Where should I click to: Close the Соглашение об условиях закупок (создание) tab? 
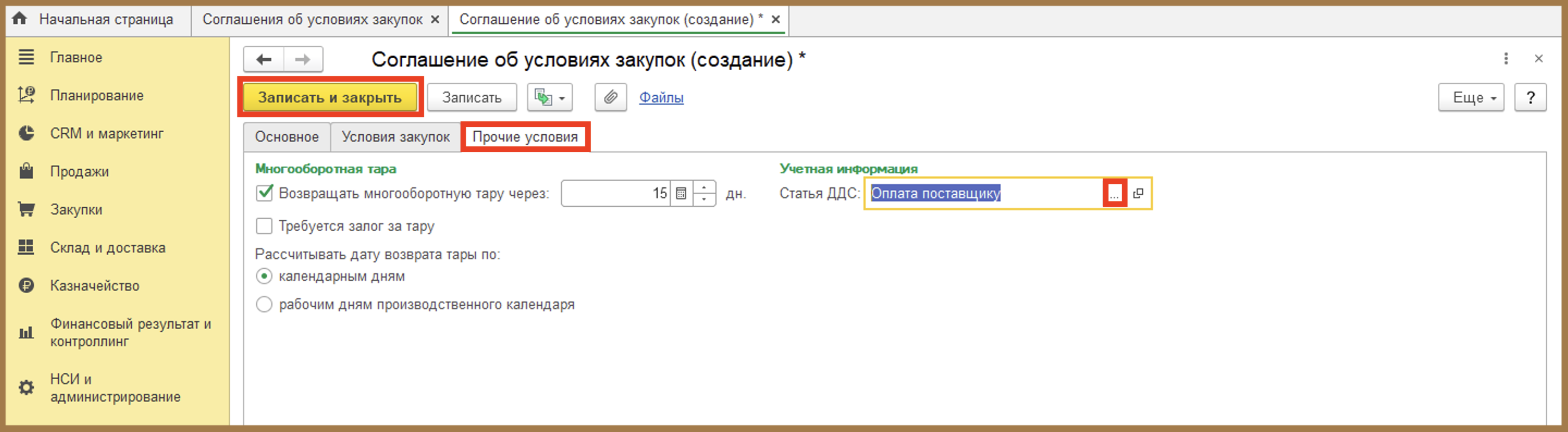(776, 20)
